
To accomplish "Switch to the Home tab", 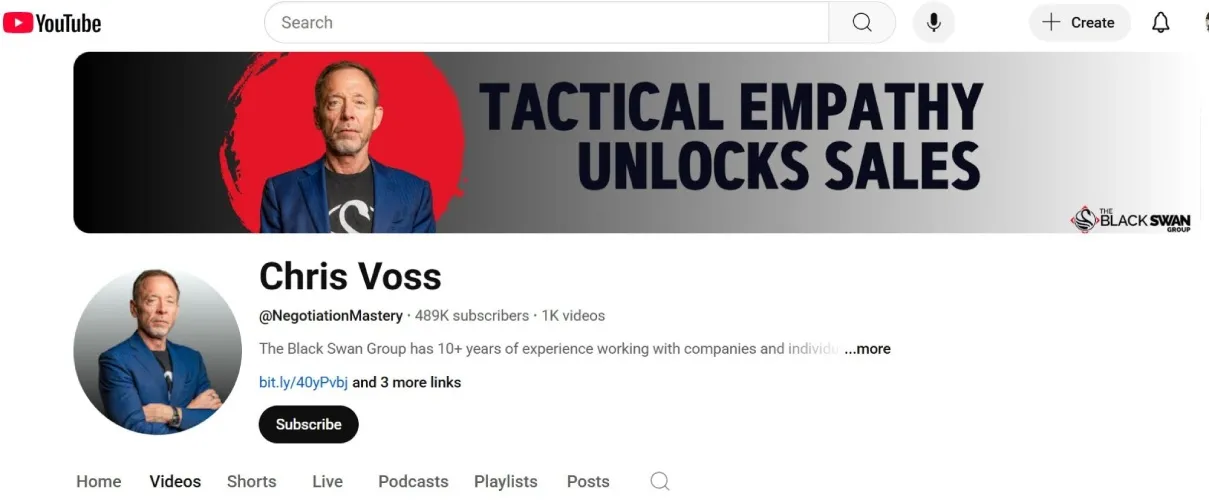I will [x=99, y=481].
